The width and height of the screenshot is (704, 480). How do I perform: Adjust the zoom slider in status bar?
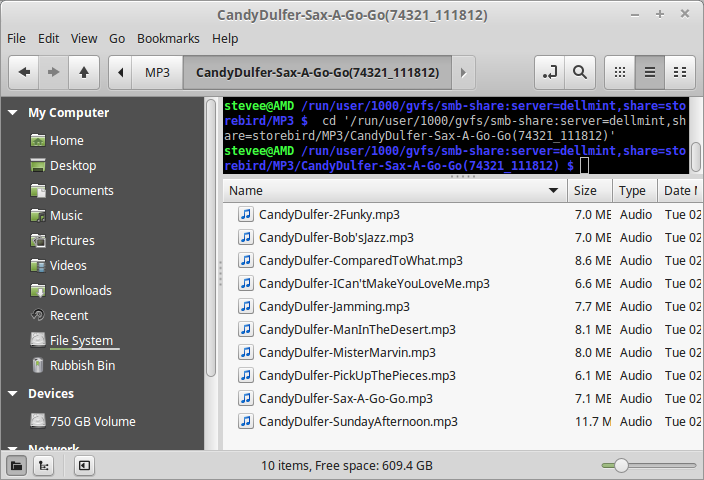click(x=621, y=465)
